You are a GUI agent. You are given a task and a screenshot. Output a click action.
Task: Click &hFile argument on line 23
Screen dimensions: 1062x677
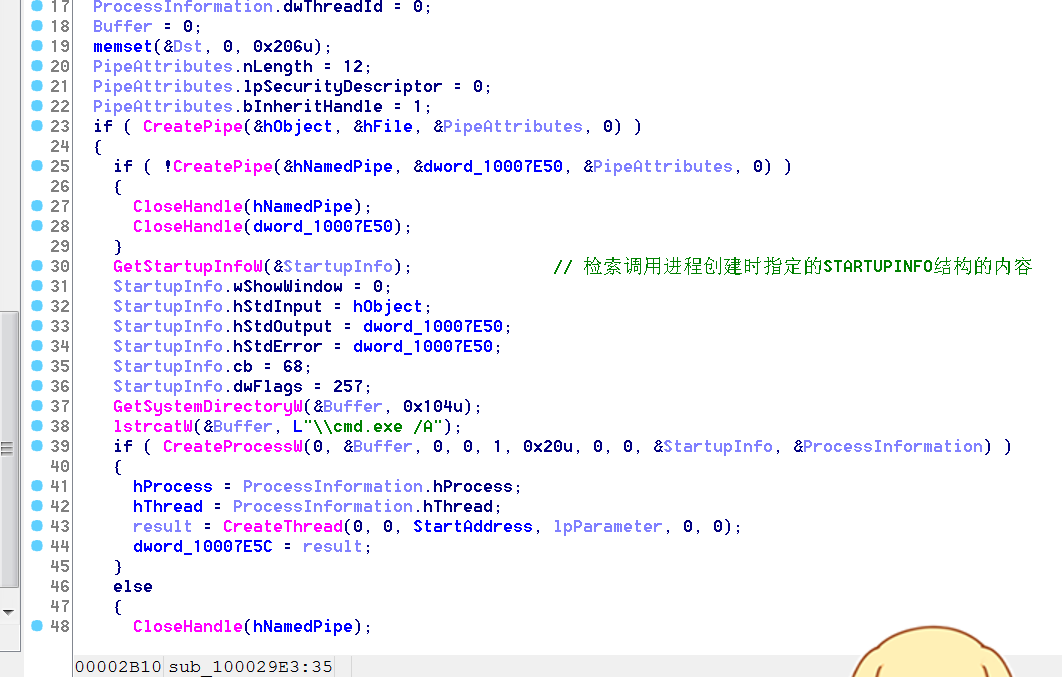pos(383,127)
